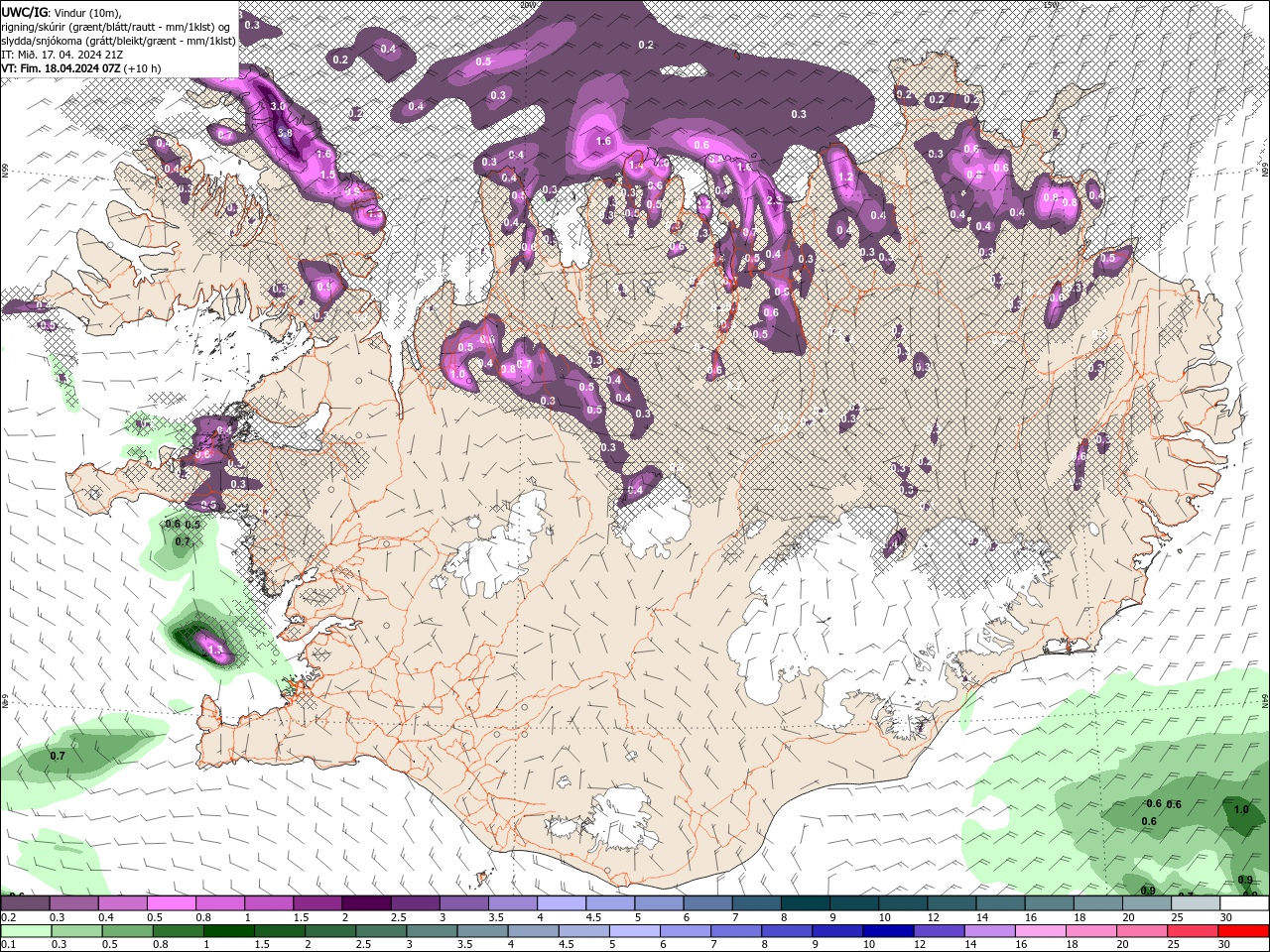The width and height of the screenshot is (1270, 952).
Task: Click the 30 label on the upper snow scale
Action: [x=1226, y=917]
